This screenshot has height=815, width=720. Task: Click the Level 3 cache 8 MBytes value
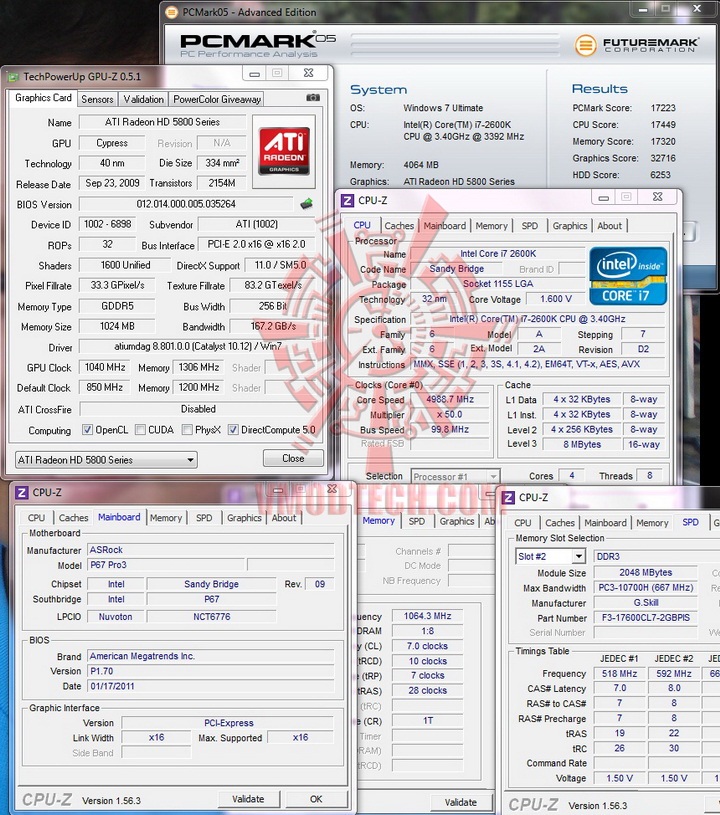pyautogui.click(x=582, y=444)
